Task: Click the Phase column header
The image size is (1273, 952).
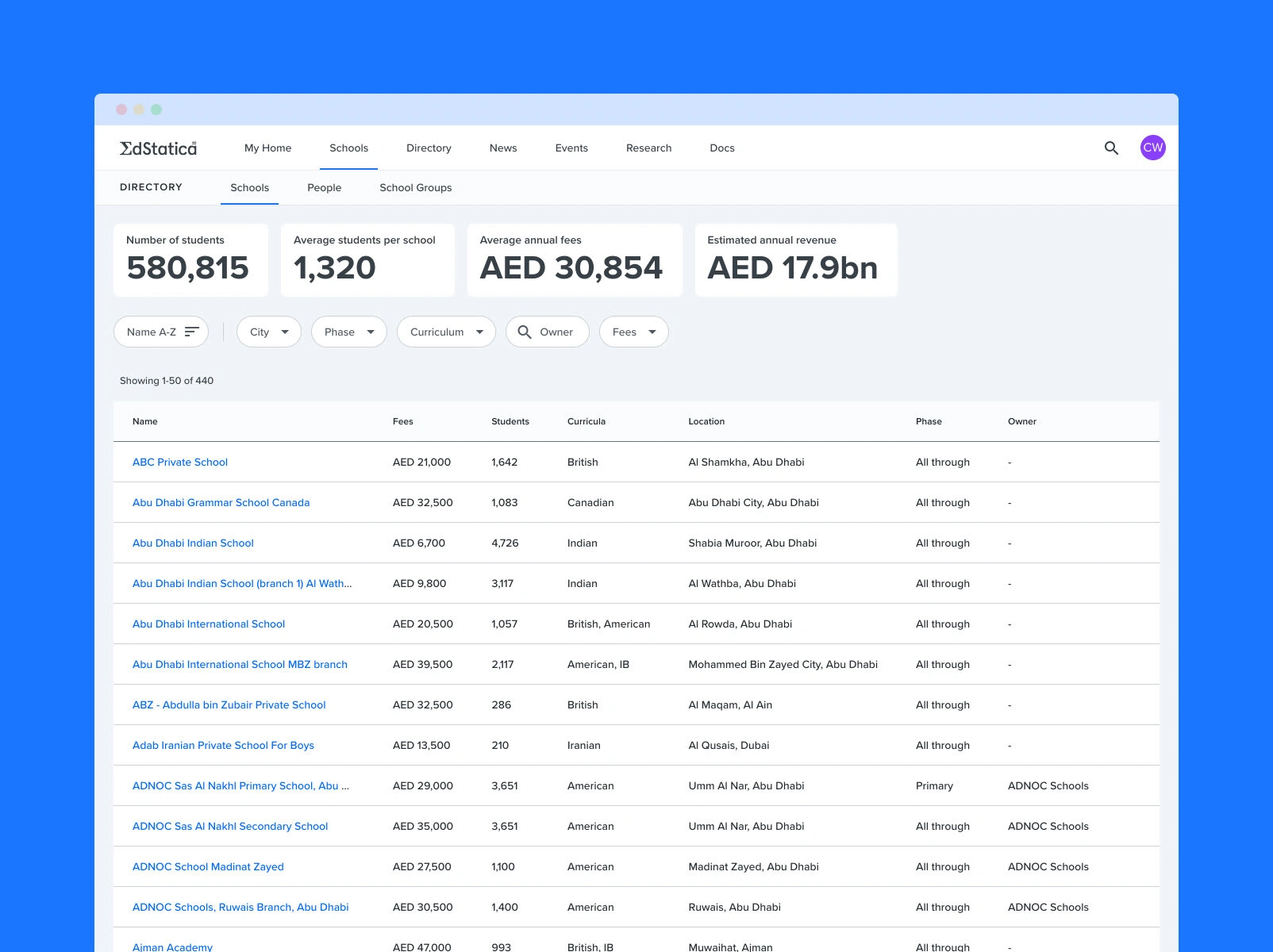Action: 929,421
